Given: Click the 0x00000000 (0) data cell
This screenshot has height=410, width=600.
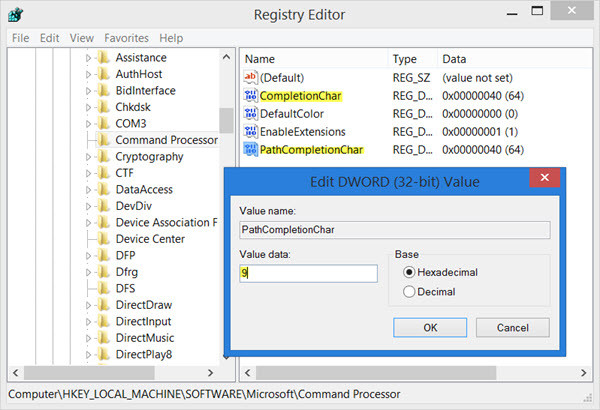Looking at the screenshot, I should click(480, 114).
